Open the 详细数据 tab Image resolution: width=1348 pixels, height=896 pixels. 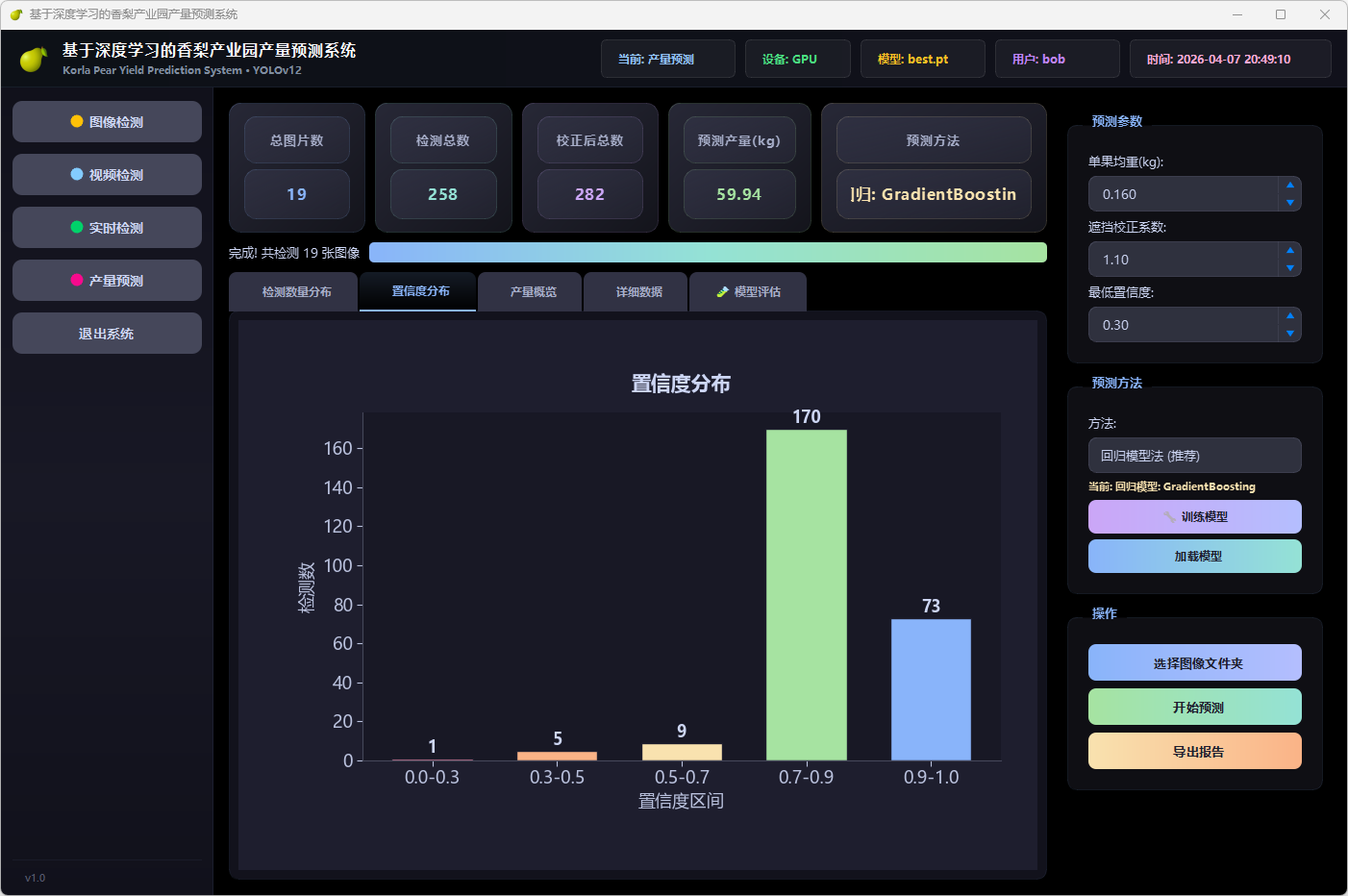pos(638,292)
